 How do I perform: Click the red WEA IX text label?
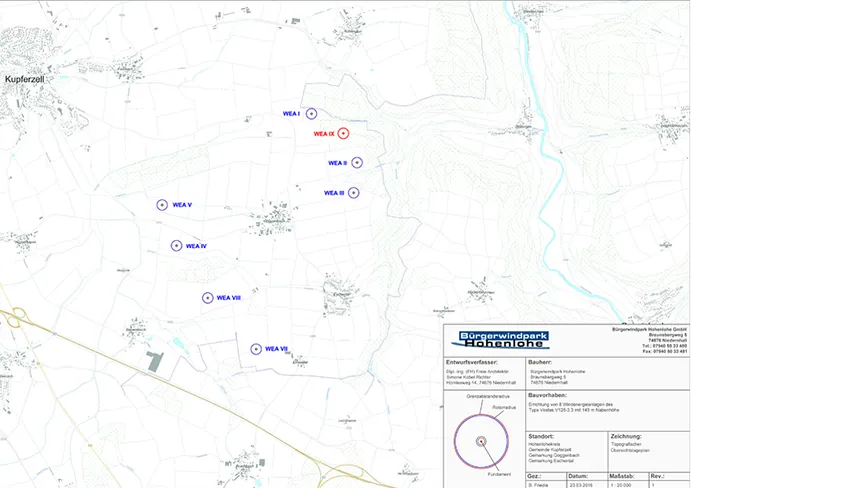324,133
